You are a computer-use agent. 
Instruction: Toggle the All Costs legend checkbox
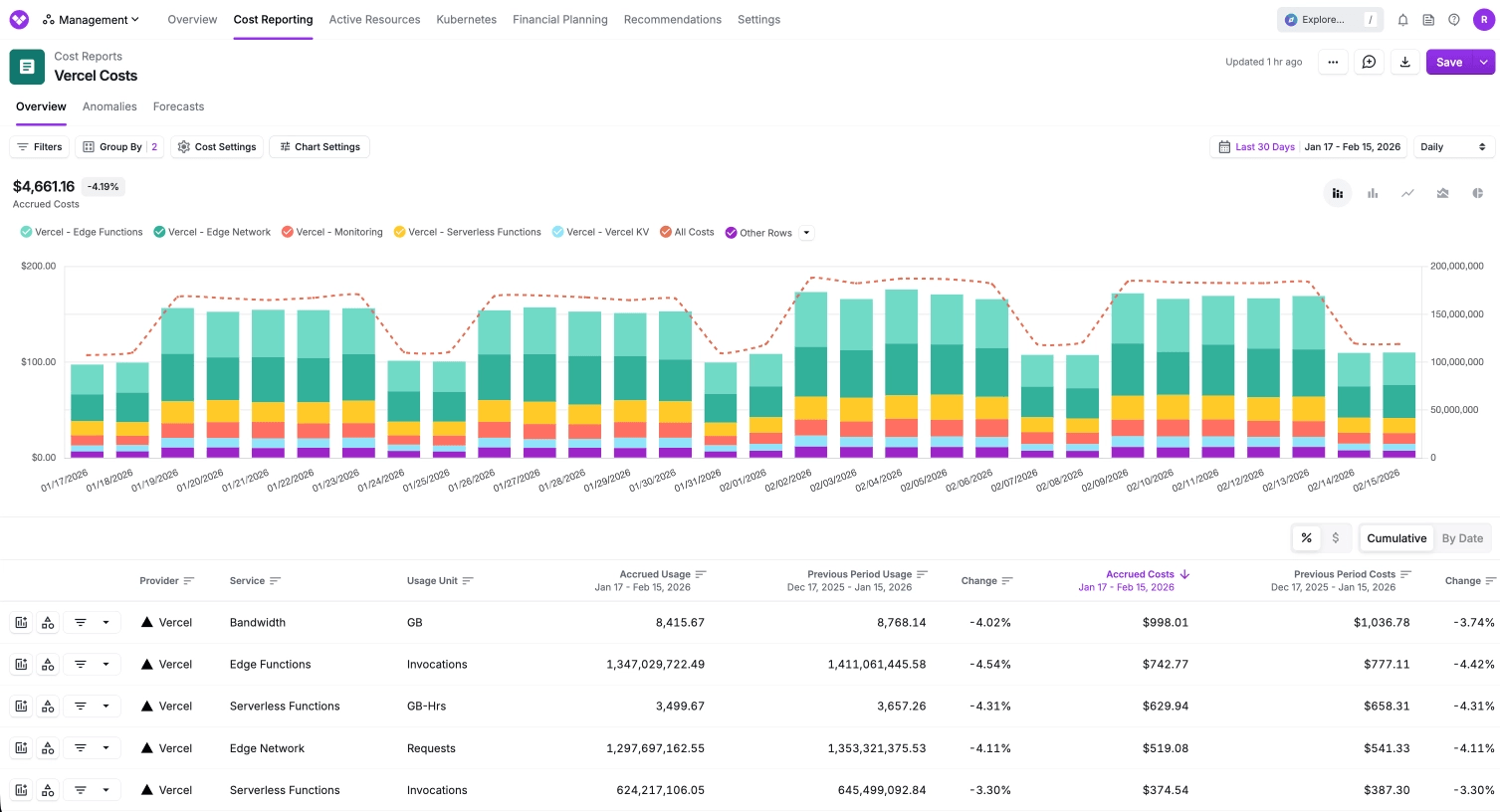point(666,232)
